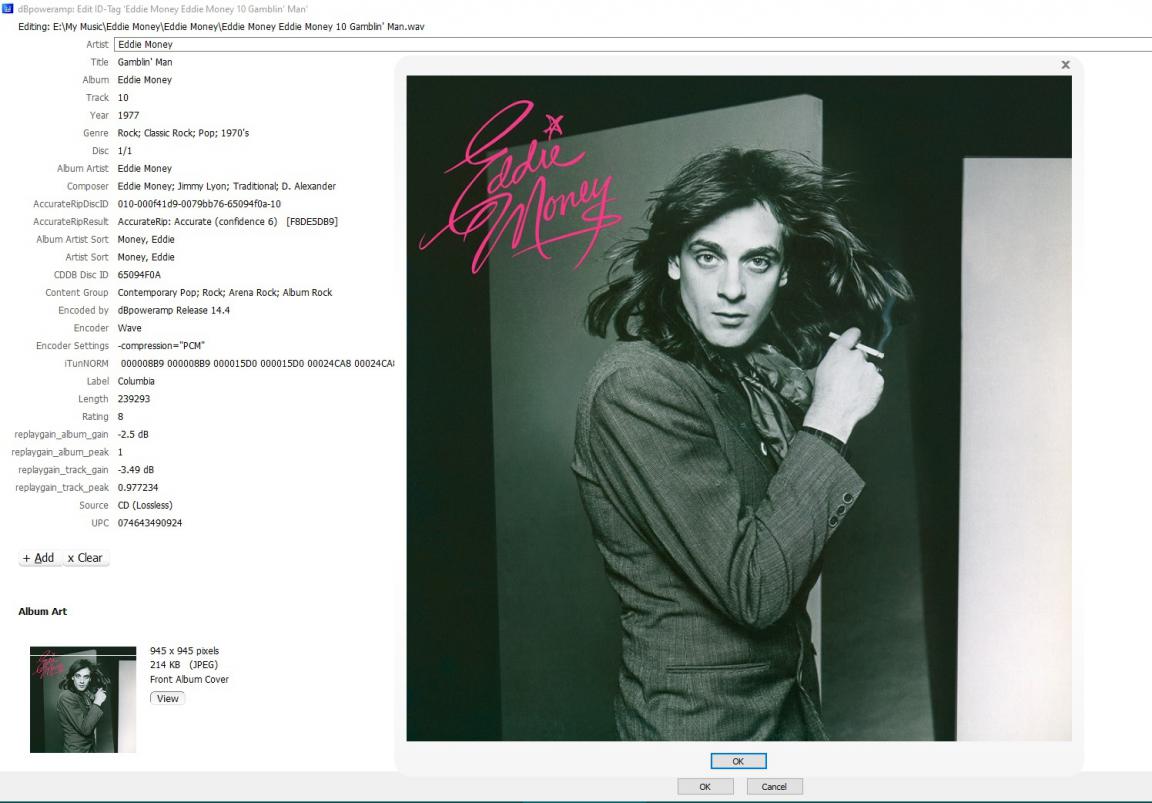Click the Title value Gamblin' Man

pos(145,62)
